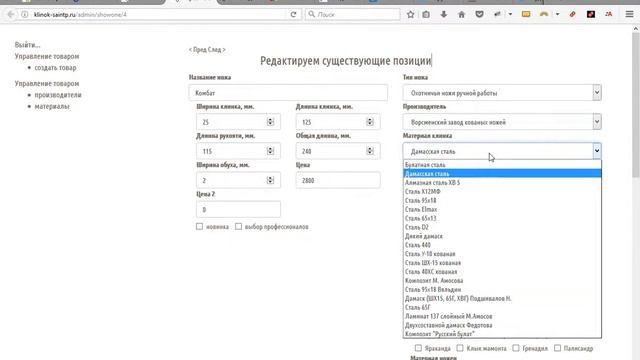Select Дамасская сталь highlighted option
The image size is (640, 360).
[502, 173]
